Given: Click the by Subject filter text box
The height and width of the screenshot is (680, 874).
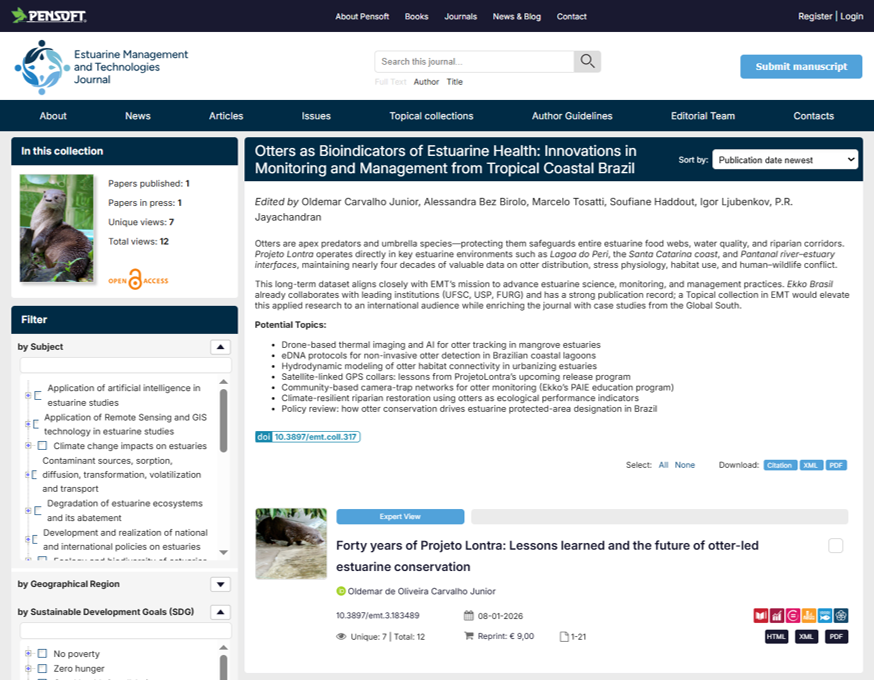Looking at the screenshot, I should pos(125,365).
